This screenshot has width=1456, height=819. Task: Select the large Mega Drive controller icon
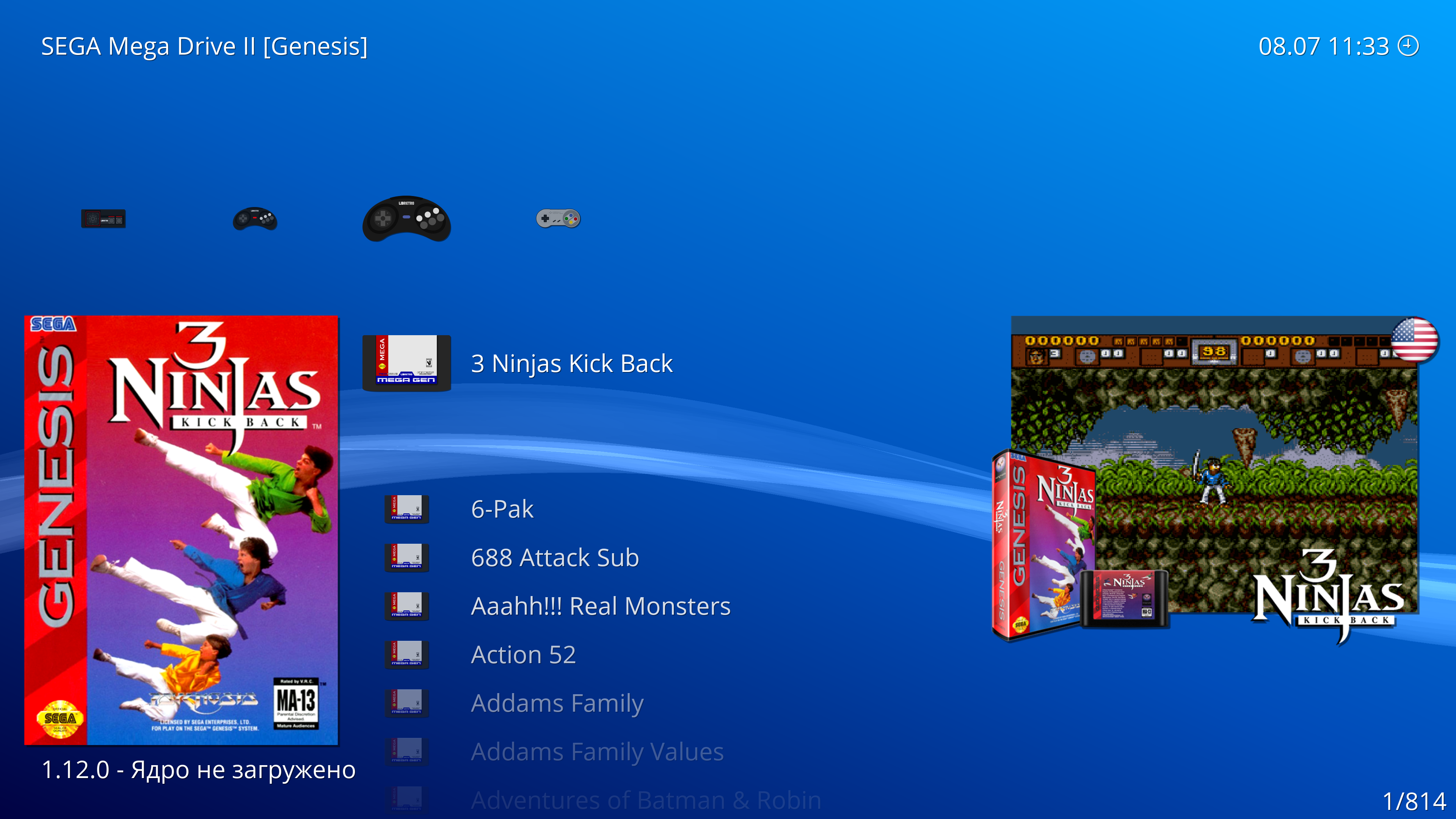(406, 219)
